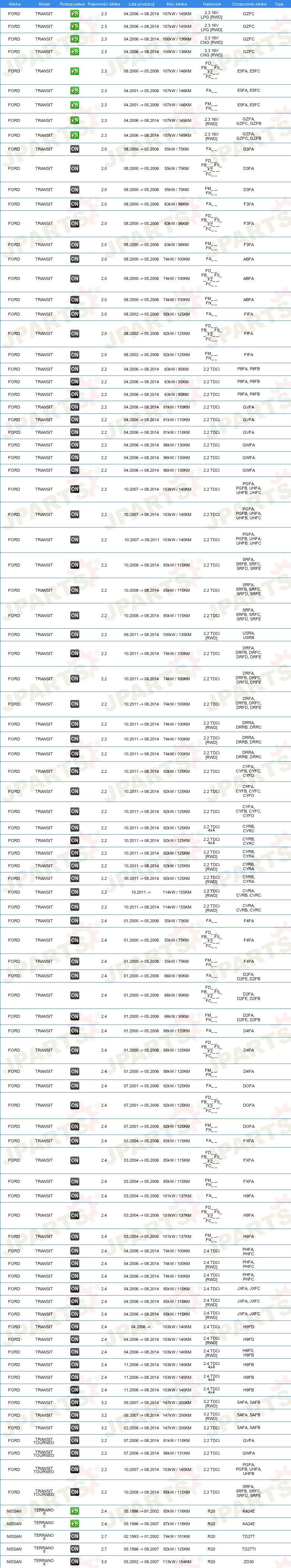
Task: Select the 113kW / 154KM power cell
Action: (176, 1562)
